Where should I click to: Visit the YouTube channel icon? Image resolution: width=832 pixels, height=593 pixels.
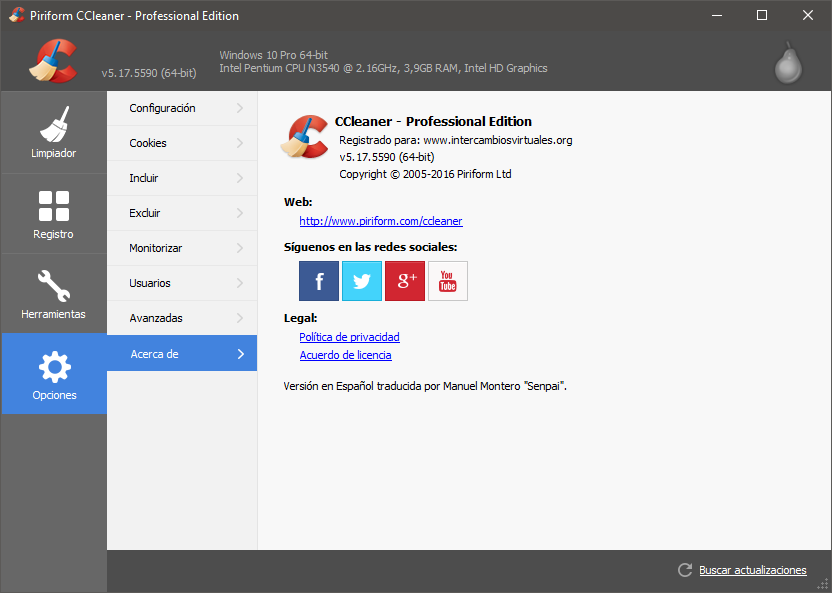tap(448, 281)
